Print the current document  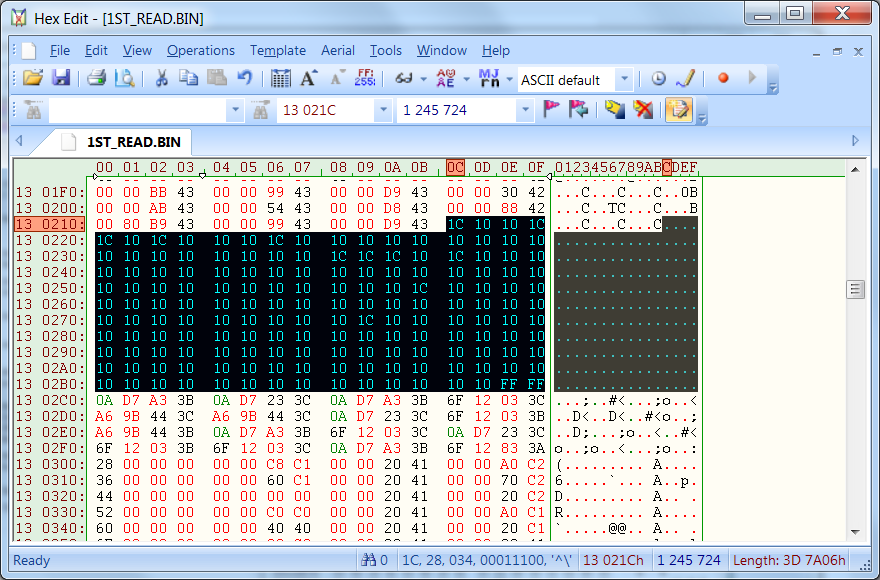tap(96, 78)
